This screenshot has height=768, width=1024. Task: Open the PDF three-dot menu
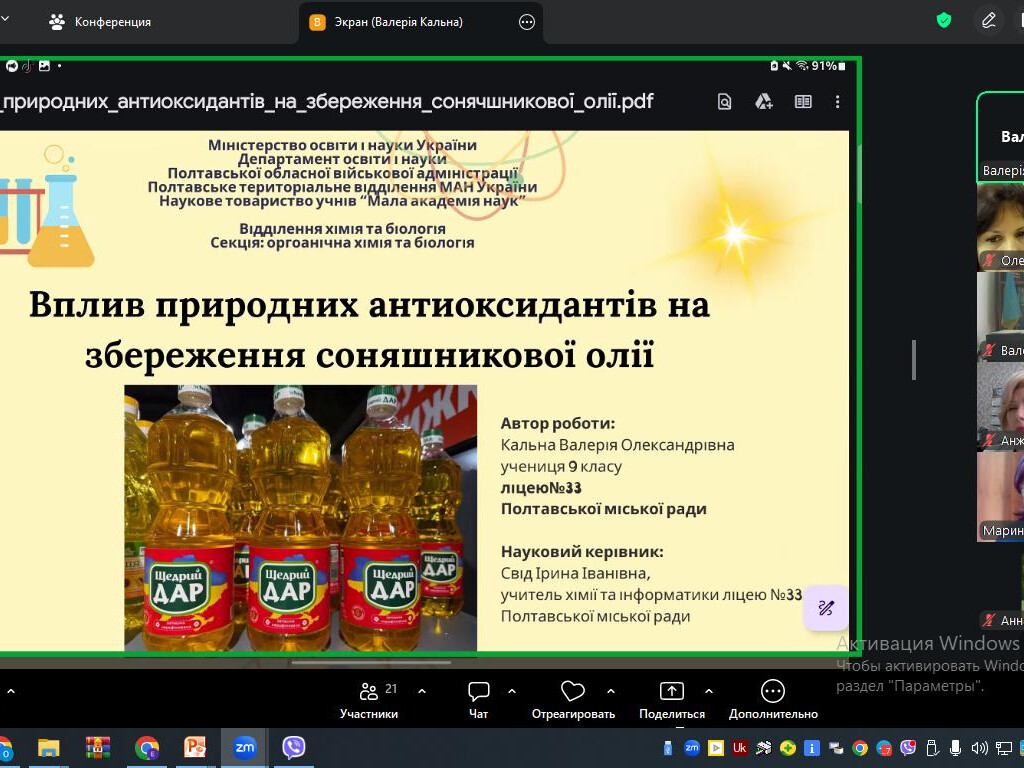click(837, 102)
